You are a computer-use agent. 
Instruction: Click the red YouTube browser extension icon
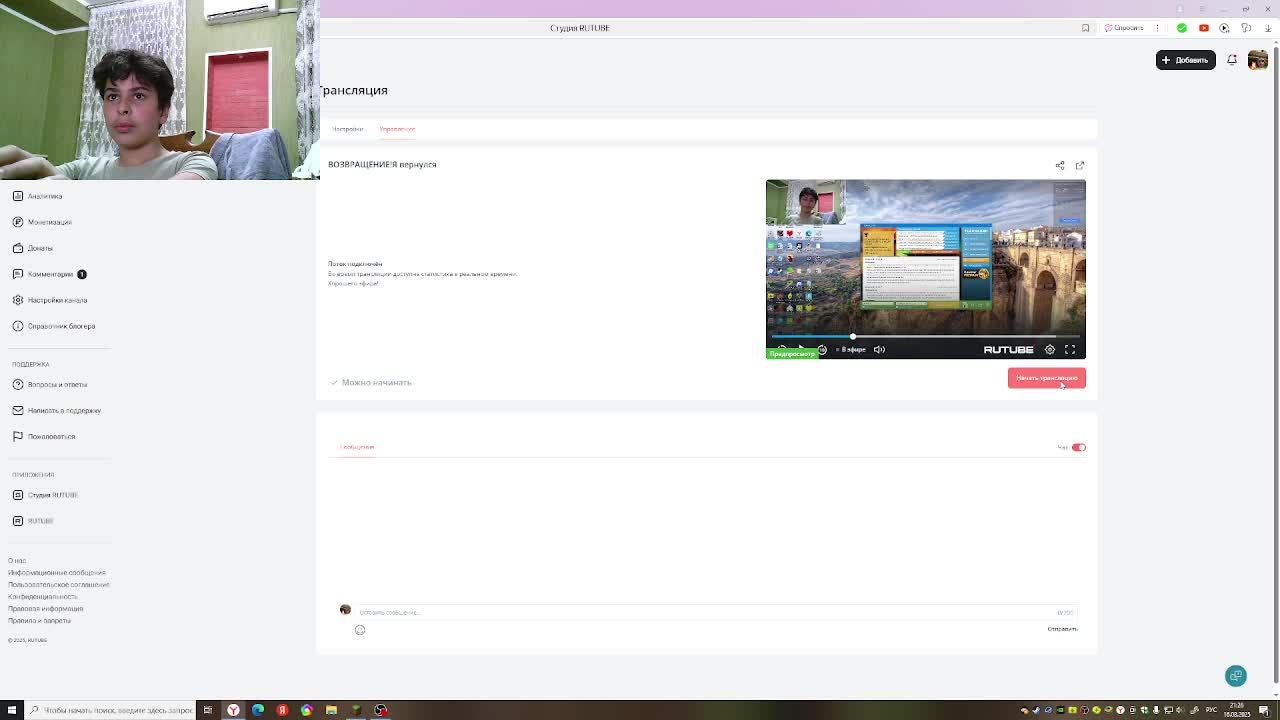pos(1204,28)
